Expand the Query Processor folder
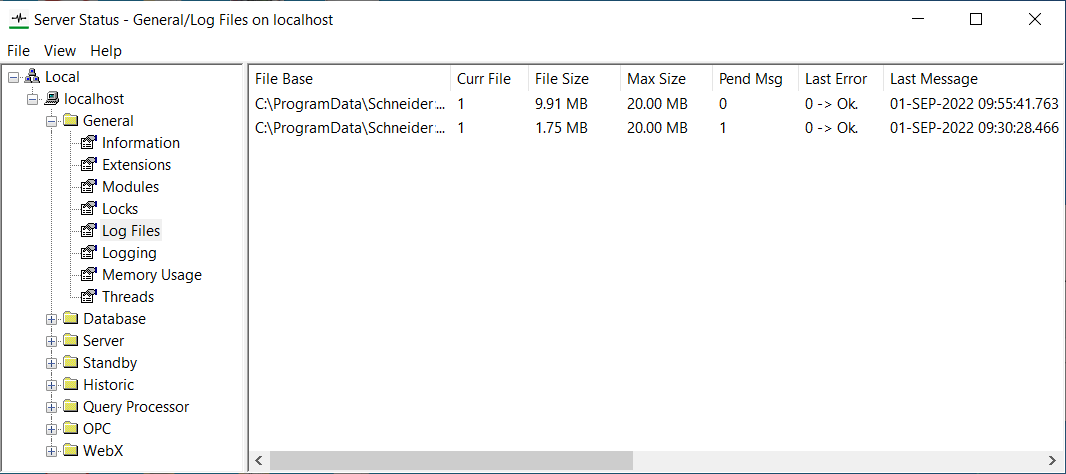This screenshot has width=1066, height=474. click(x=51, y=407)
